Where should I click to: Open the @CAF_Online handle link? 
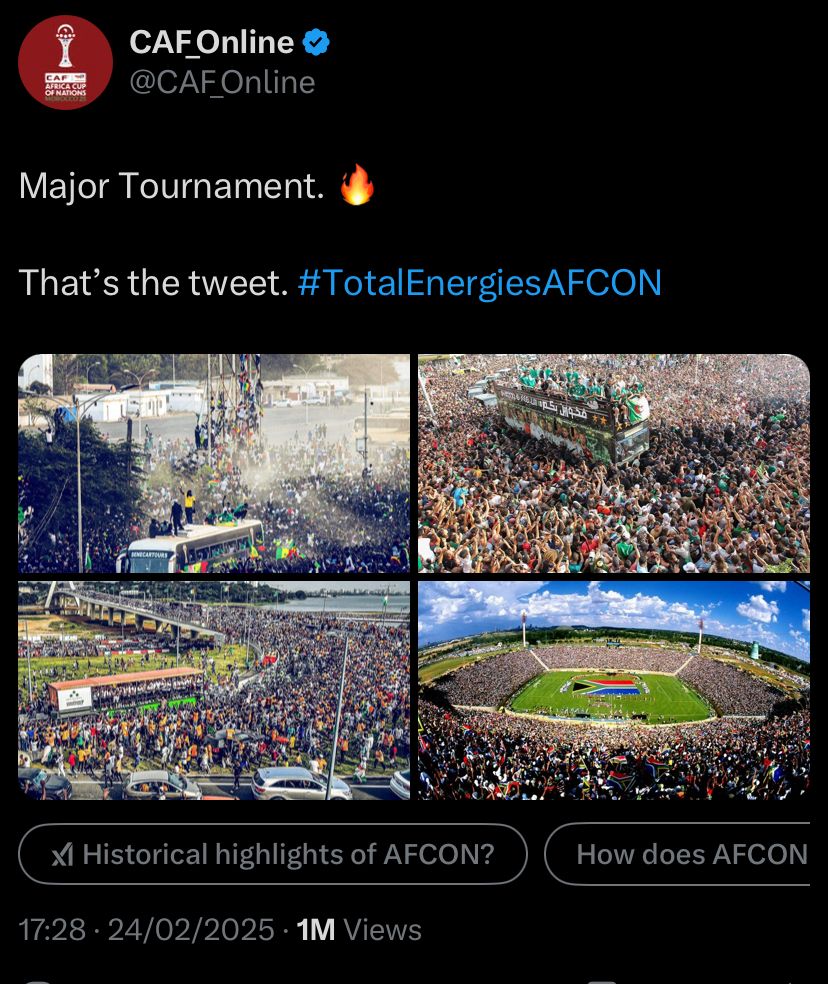222,82
